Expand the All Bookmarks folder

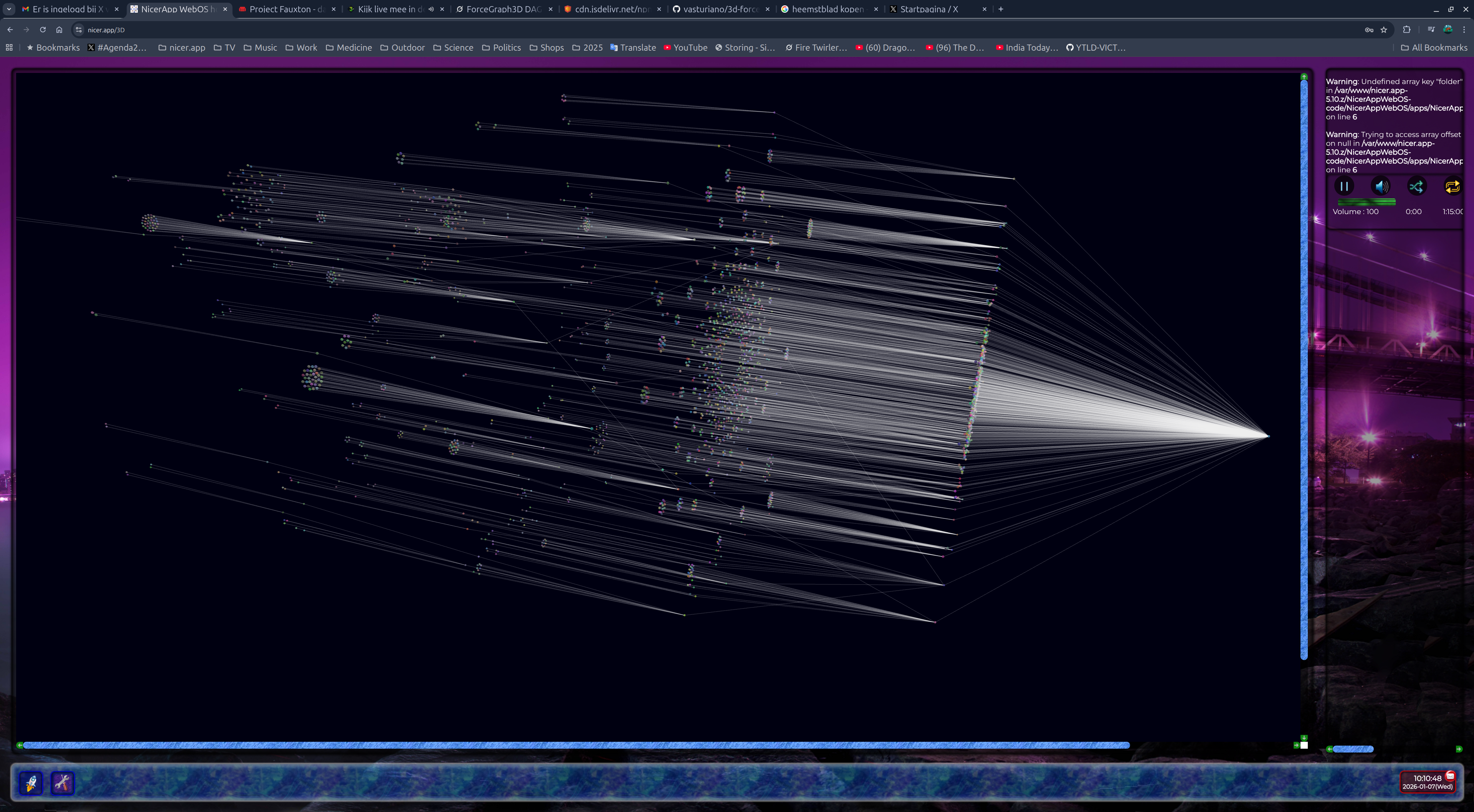pos(1434,48)
